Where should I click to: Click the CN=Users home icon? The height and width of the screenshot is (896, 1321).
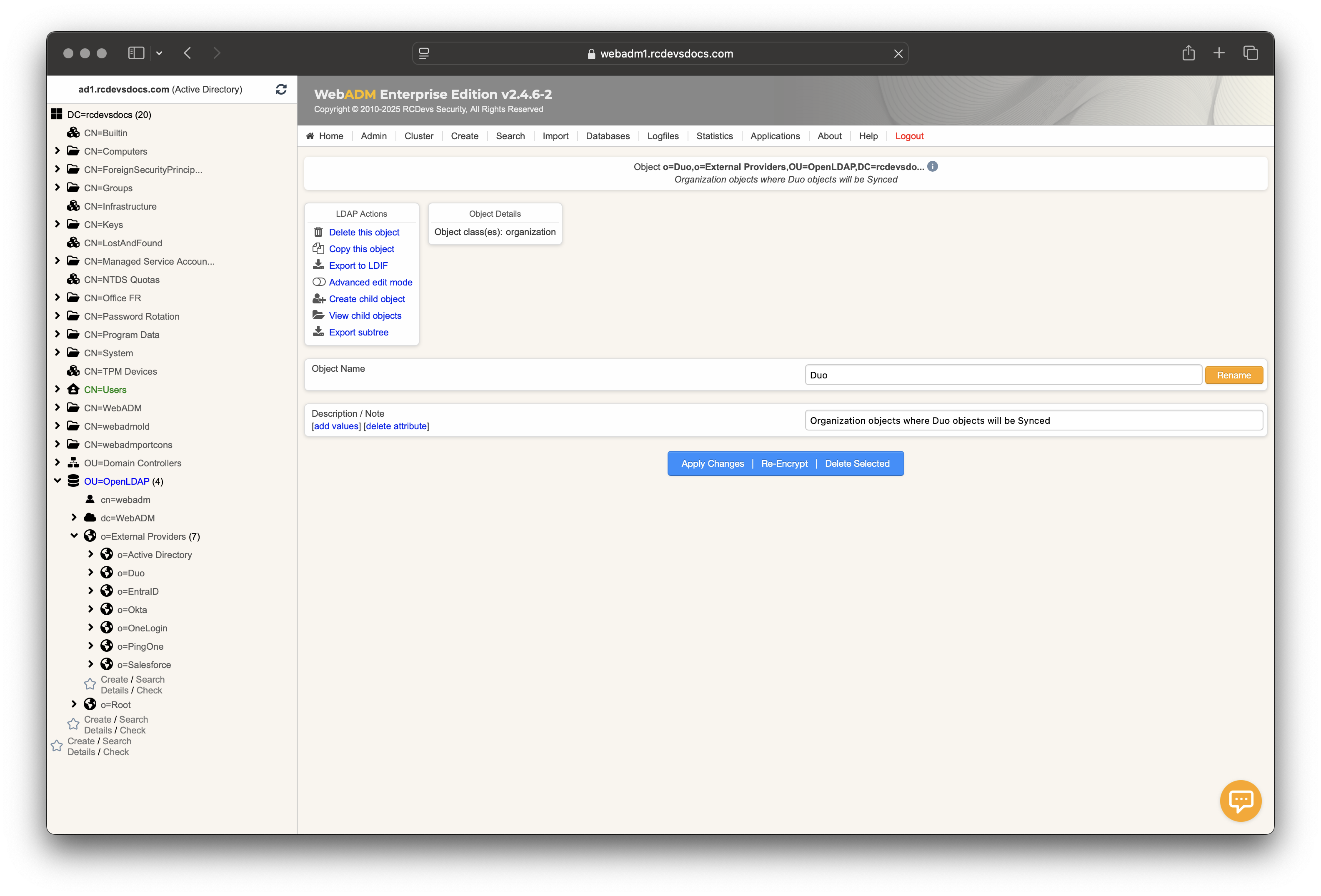(x=73, y=389)
